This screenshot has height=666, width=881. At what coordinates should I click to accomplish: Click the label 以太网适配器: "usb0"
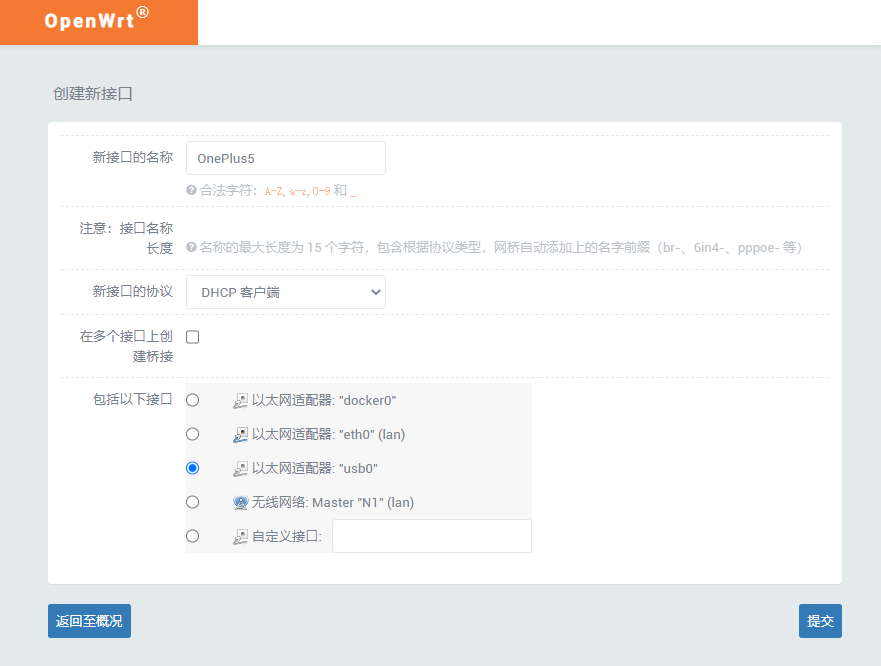click(315, 469)
